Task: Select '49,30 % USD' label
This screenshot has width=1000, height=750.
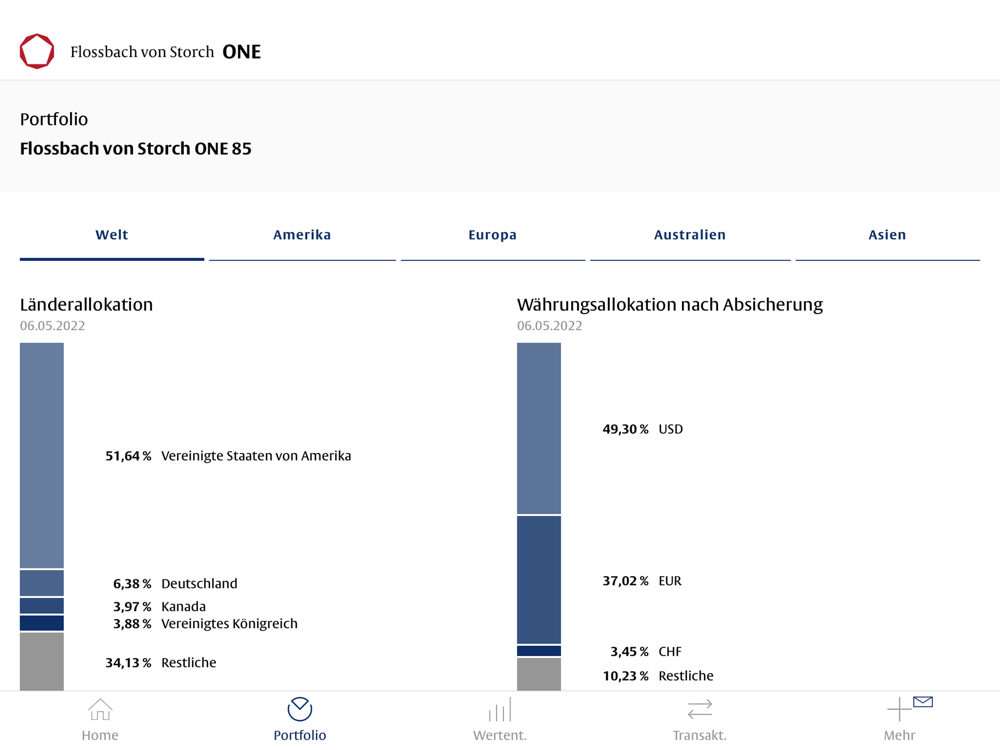Action: pyautogui.click(x=643, y=429)
